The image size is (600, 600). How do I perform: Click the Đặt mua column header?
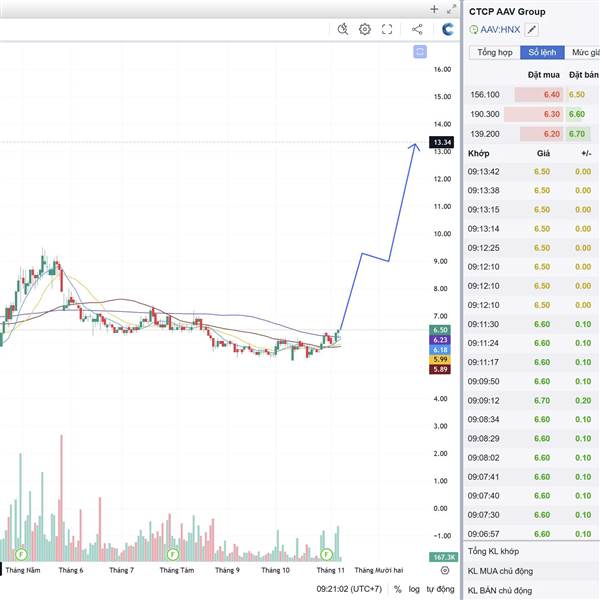(x=543, y=75)
